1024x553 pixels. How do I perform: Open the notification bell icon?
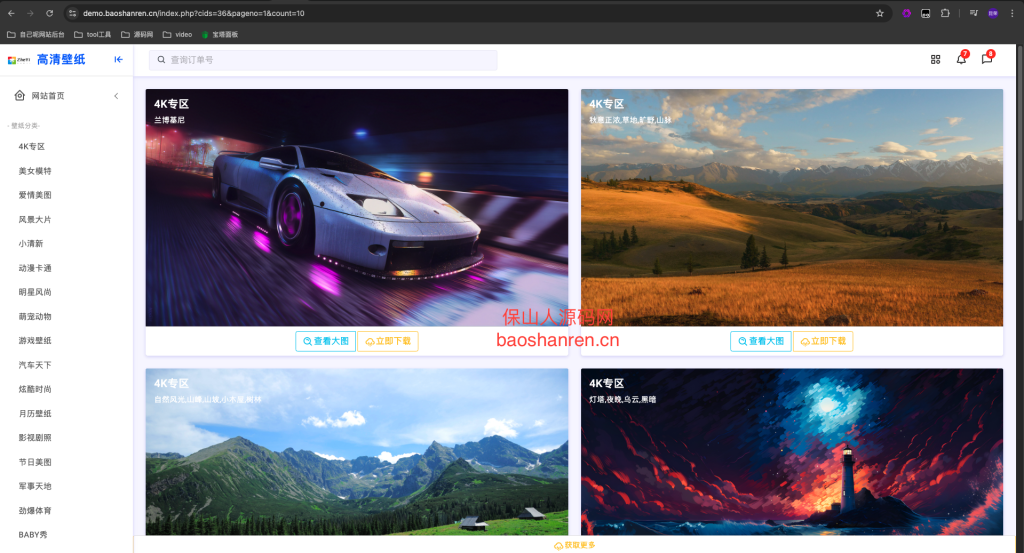coord(961,59)
